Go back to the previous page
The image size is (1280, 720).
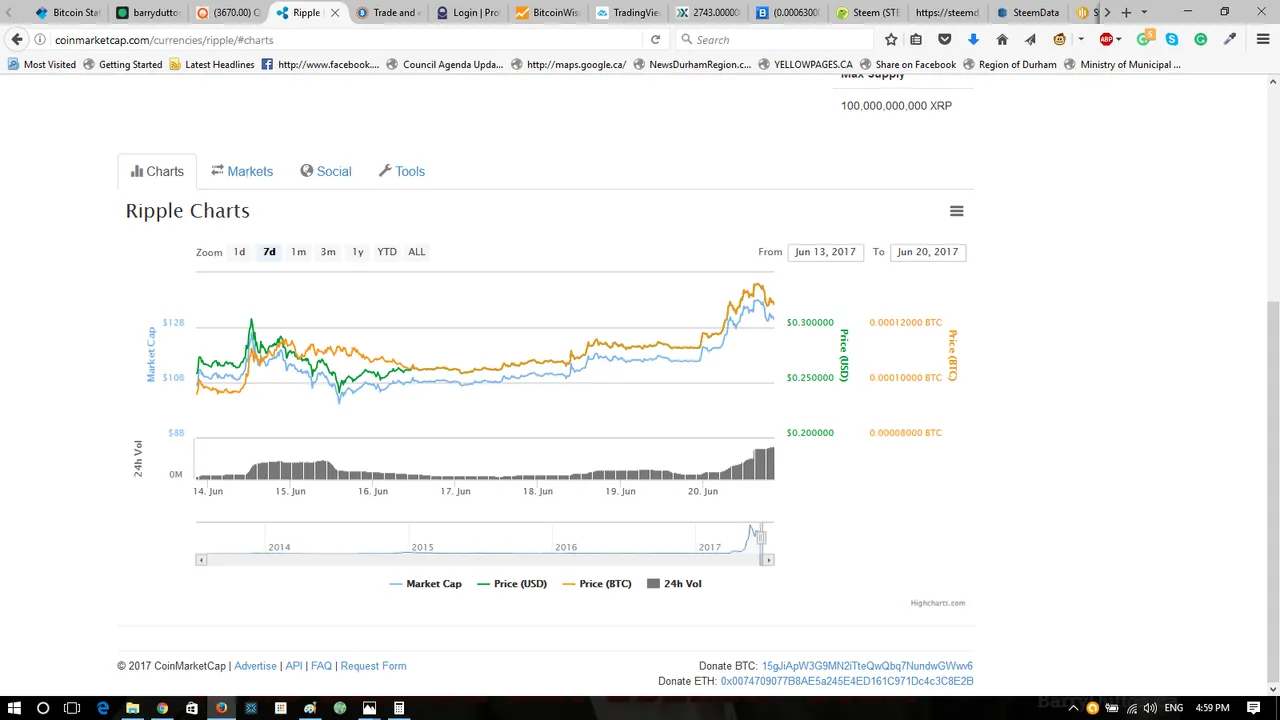[x=17, y=40]
